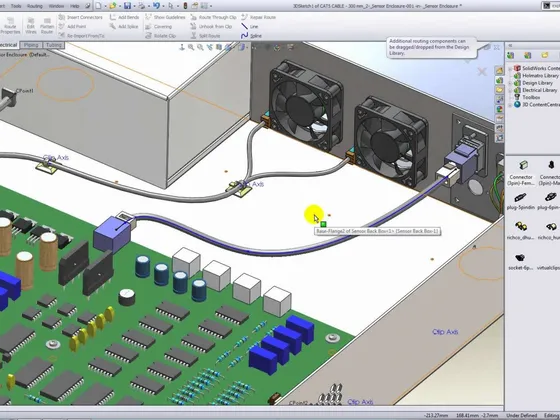Expand 3D ContentCentral tree node

pyautogui.click(x=510, y=105)
